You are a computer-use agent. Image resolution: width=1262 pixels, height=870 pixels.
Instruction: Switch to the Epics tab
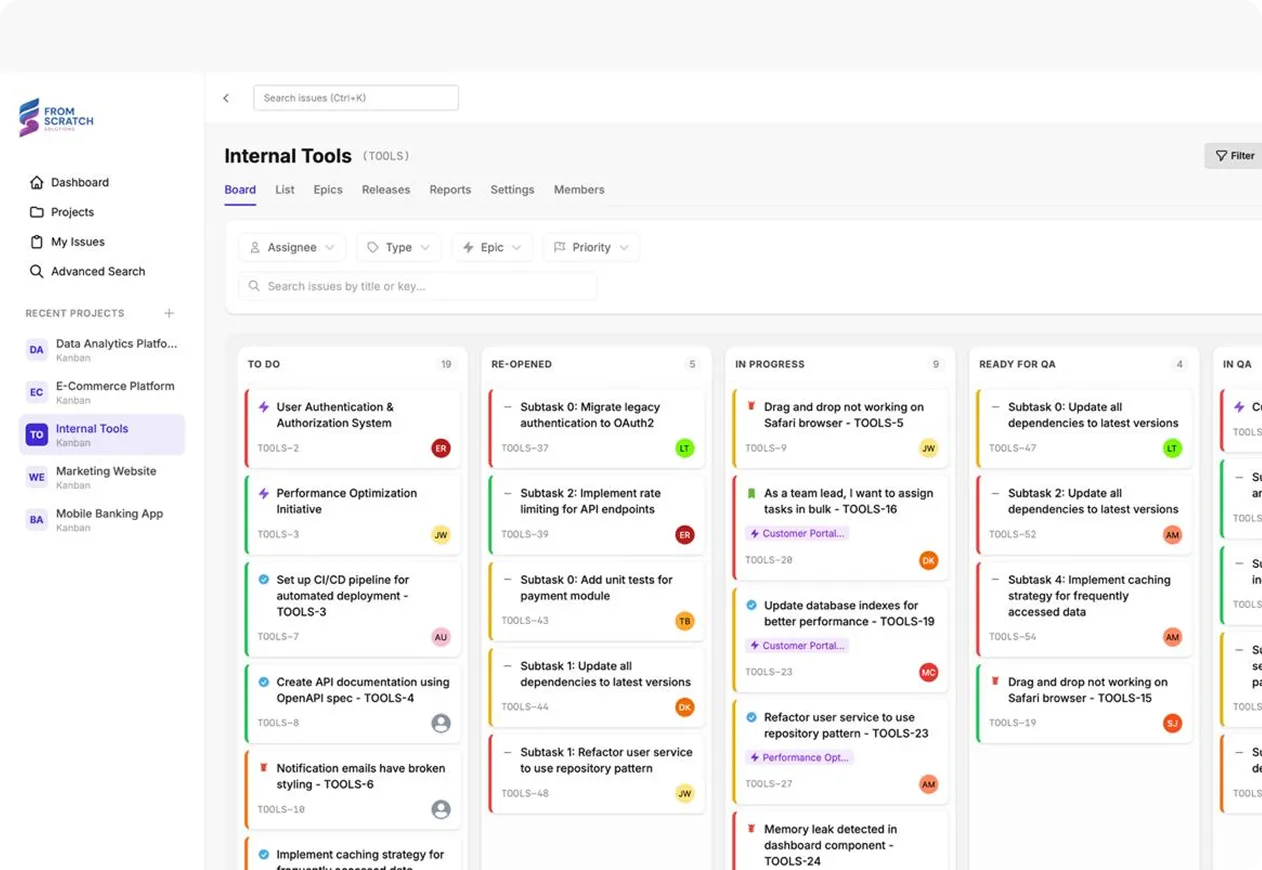click(328, 189)
